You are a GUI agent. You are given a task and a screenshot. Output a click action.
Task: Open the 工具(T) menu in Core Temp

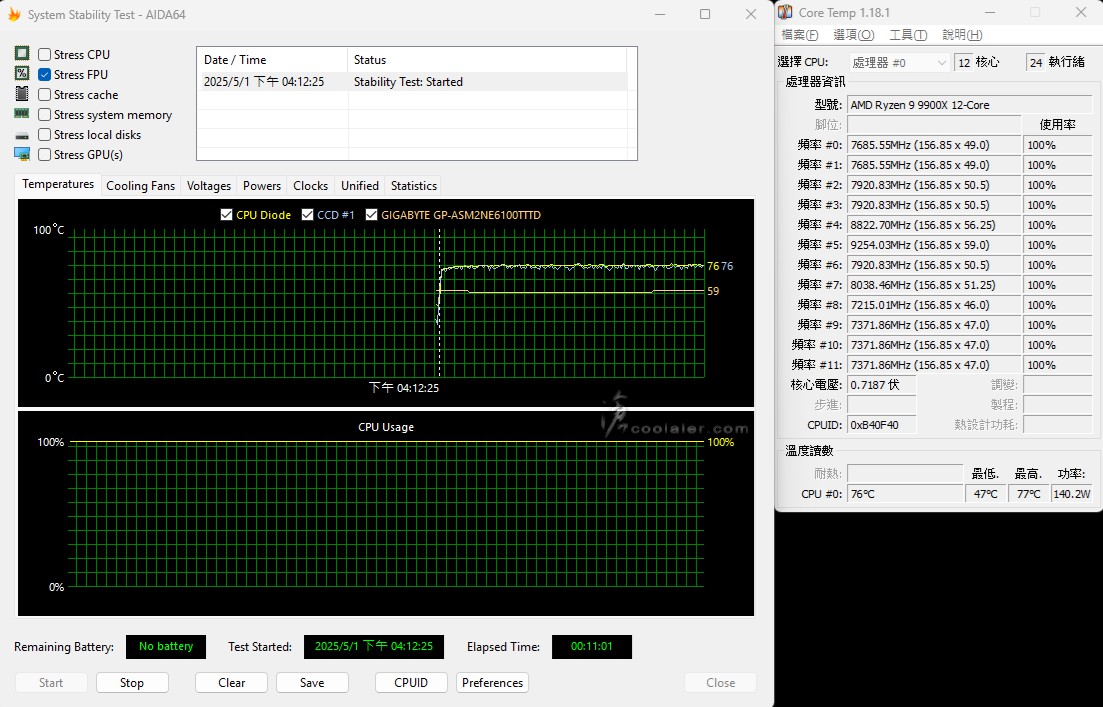(x=907, y=34)
